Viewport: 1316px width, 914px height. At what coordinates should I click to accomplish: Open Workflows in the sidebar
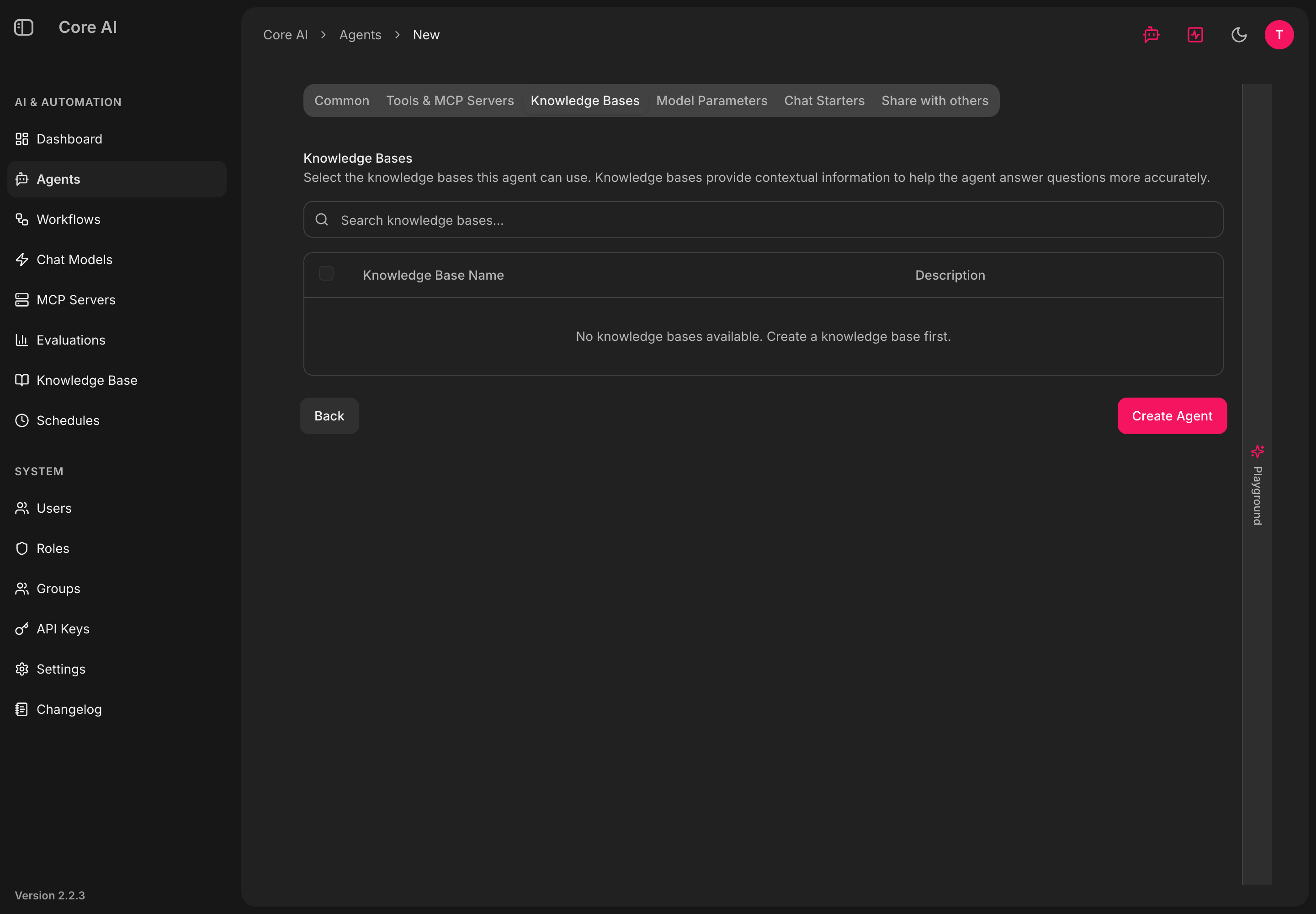coord(117,219)
